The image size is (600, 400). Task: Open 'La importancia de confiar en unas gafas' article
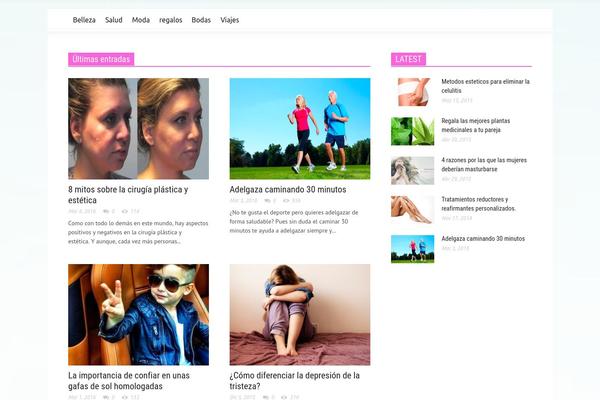[129, 381]
